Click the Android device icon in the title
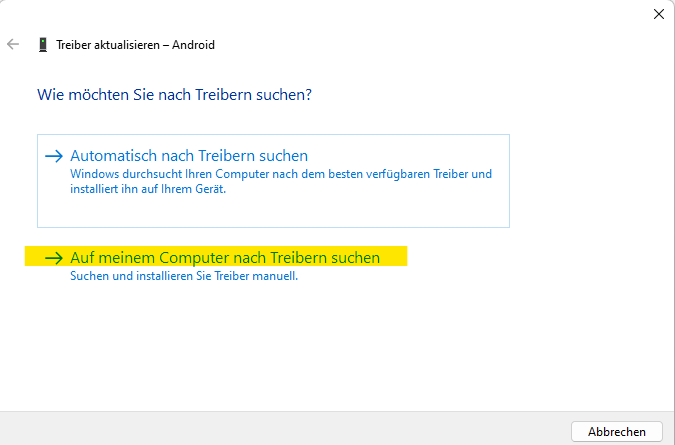The height and width of the screenshot is (445, 675). (43, 45)
